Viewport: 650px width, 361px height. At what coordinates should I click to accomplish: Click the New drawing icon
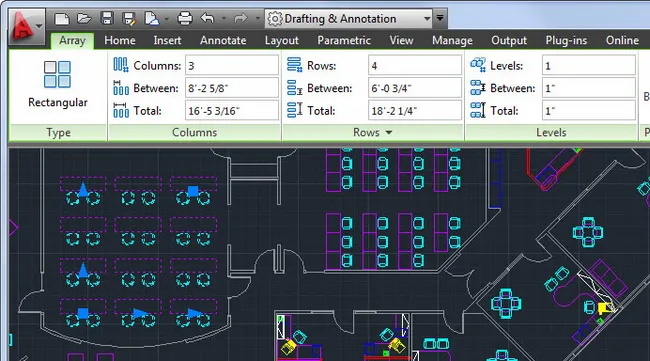[62, 19]
